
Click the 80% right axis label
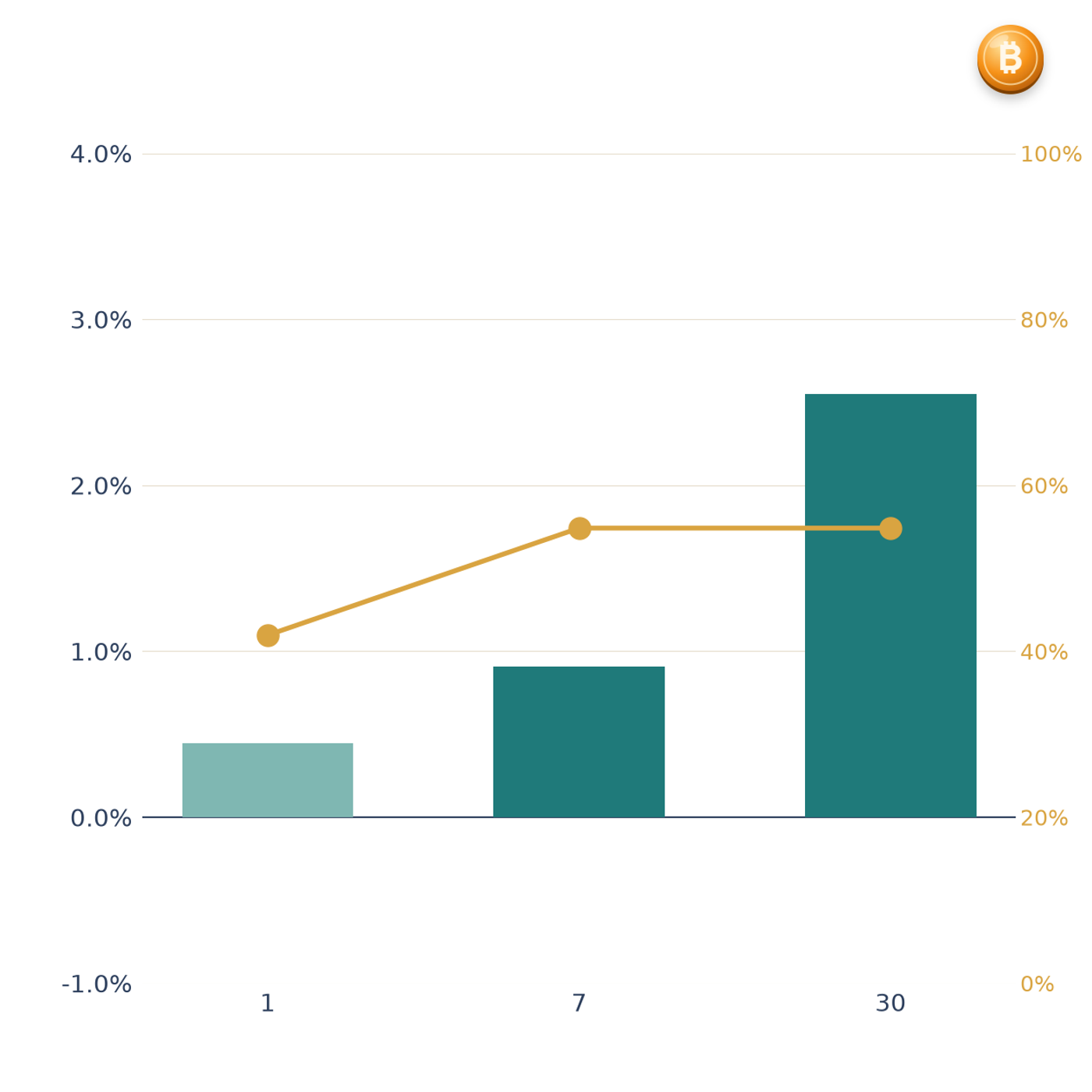click(x=1044, y=320)
